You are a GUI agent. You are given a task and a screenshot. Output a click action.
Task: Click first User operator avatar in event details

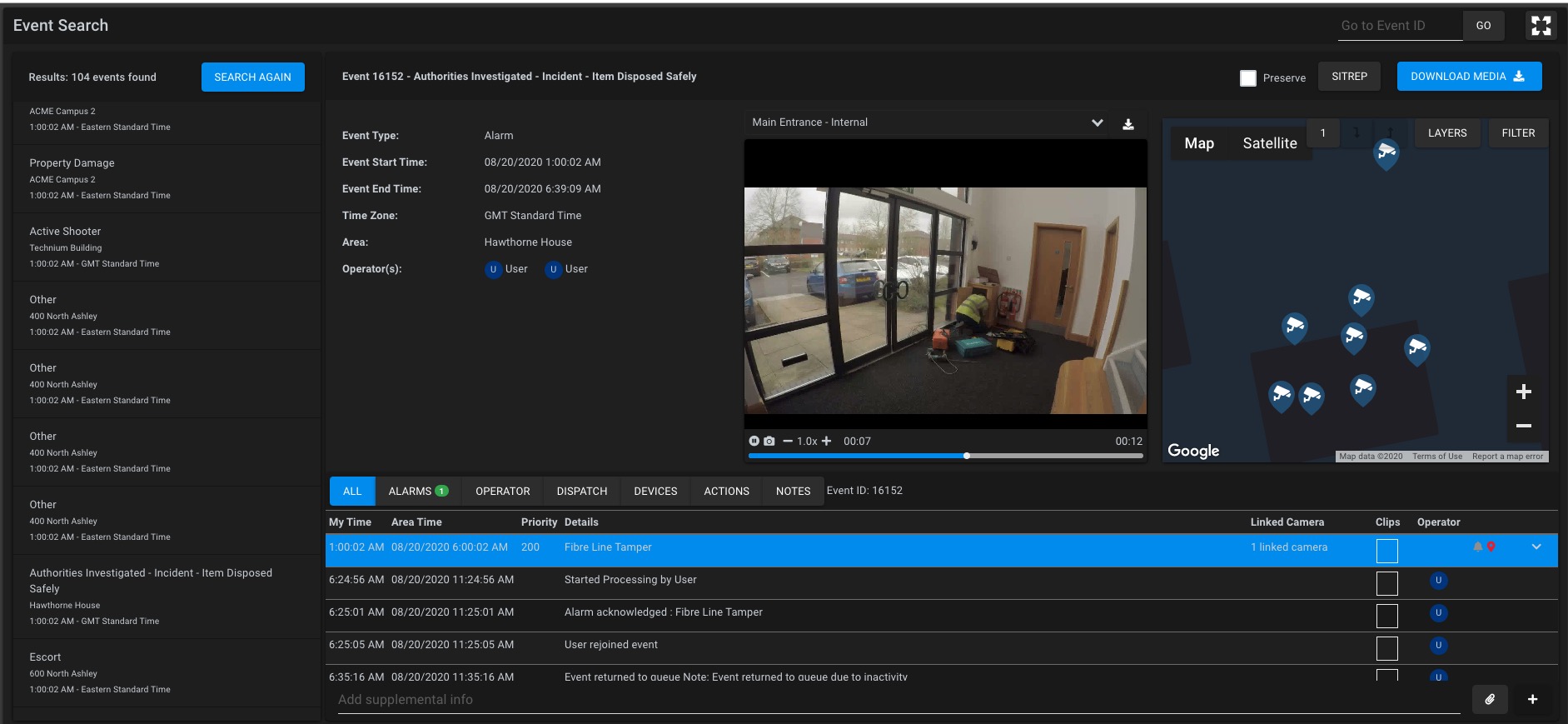point(493,269)
